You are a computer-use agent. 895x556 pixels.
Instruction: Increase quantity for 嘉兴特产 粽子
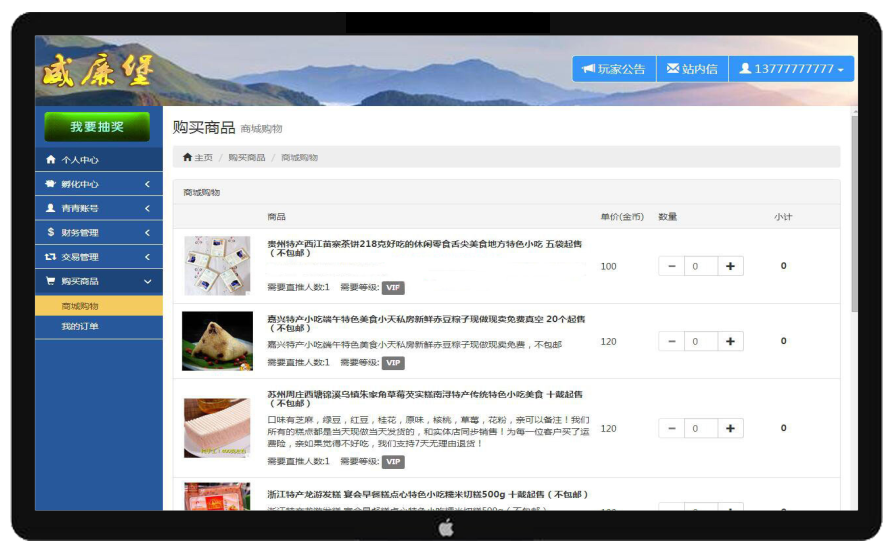[730, 341]
